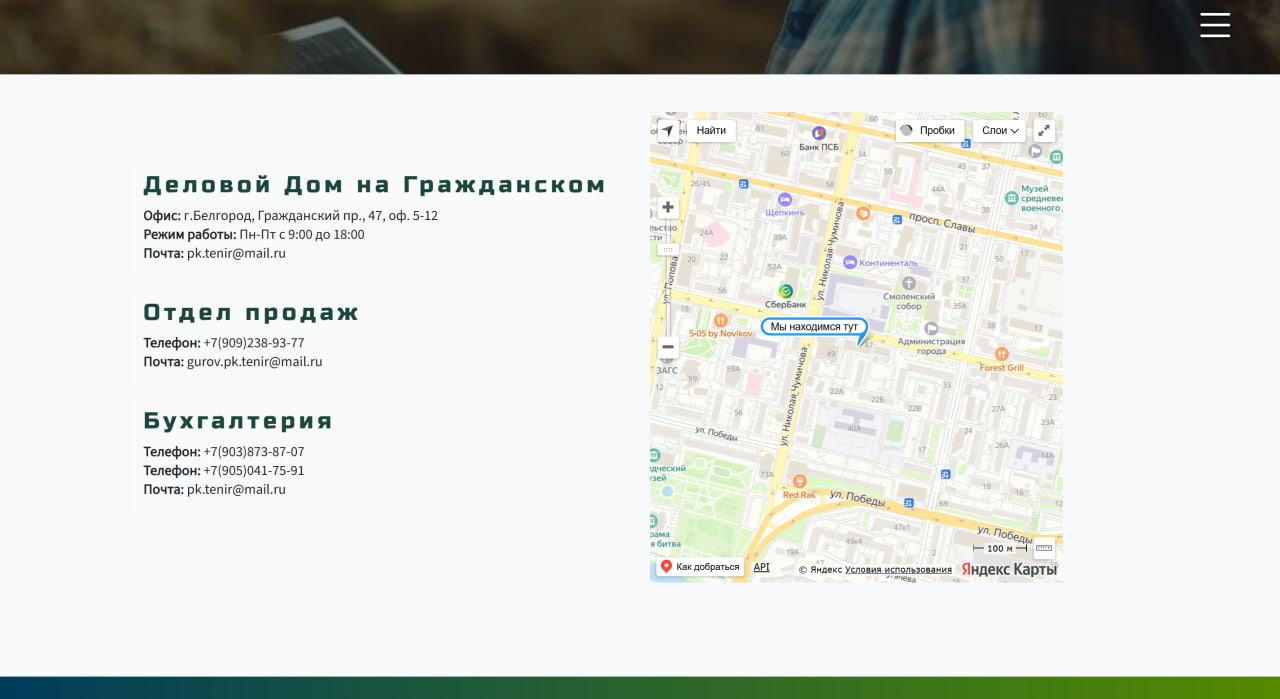
Task: Toggle Пробки traffic layer on map
Action: 930,131
